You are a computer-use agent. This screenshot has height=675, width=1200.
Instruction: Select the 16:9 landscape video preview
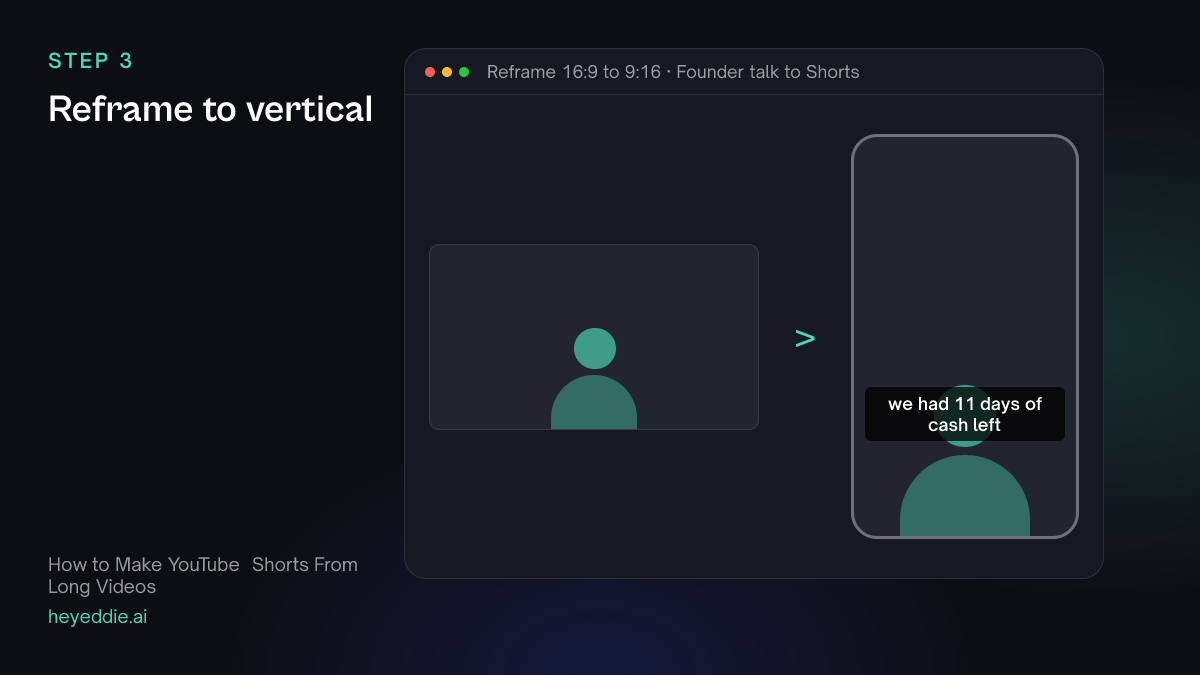594,337
